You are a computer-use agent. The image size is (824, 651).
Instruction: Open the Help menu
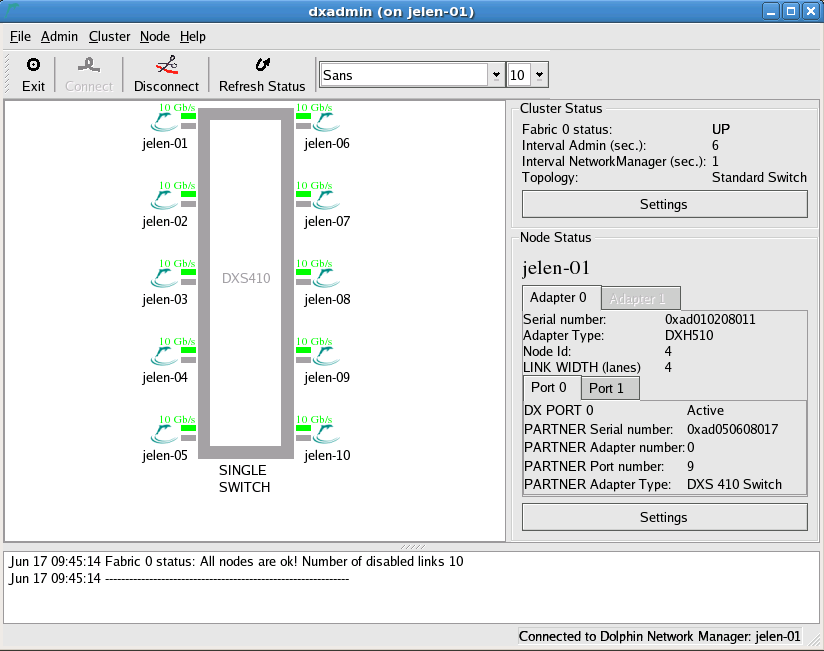pos(193,37)
